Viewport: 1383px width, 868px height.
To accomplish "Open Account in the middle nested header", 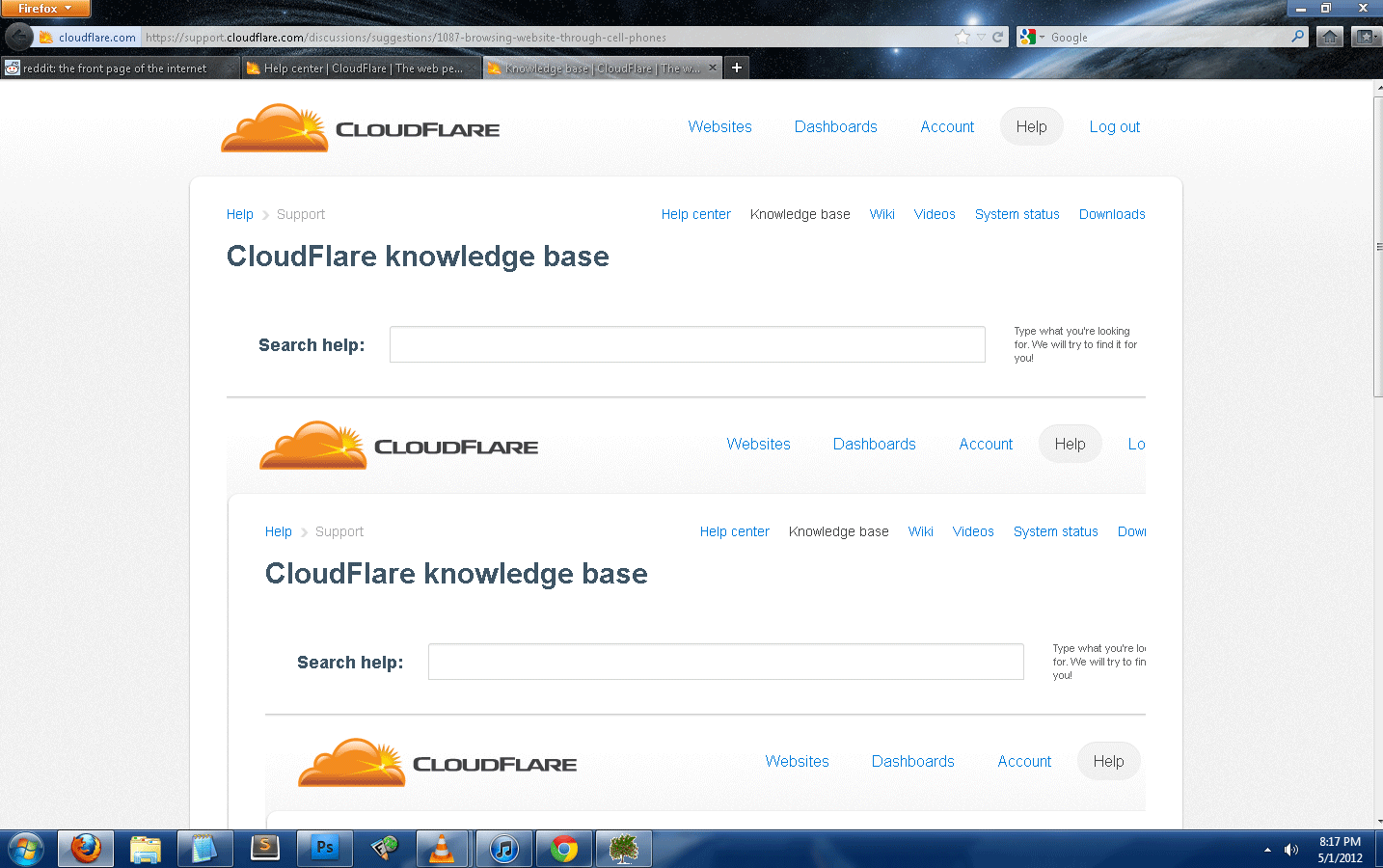I will tap(986, 444).
